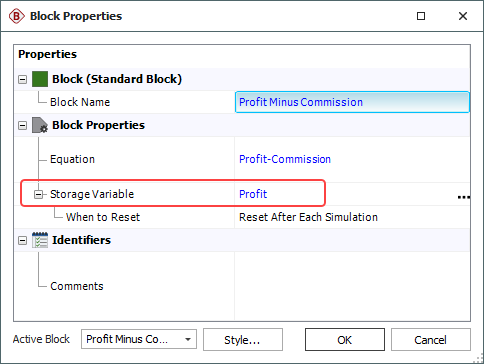Confirm with the OK button
Viewport: 484px width, 364px height.
coord(345,340)
